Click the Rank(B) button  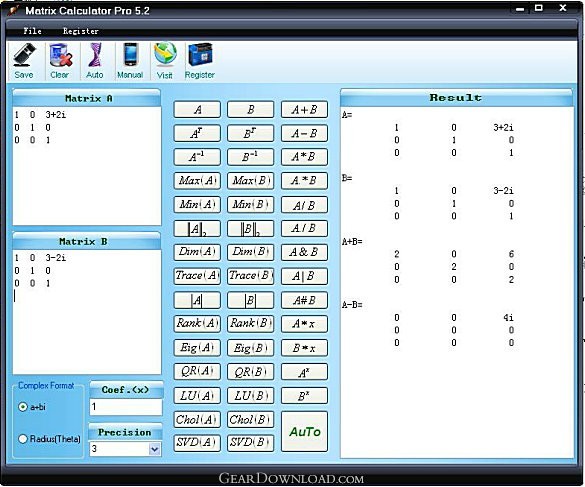(250, 324)
